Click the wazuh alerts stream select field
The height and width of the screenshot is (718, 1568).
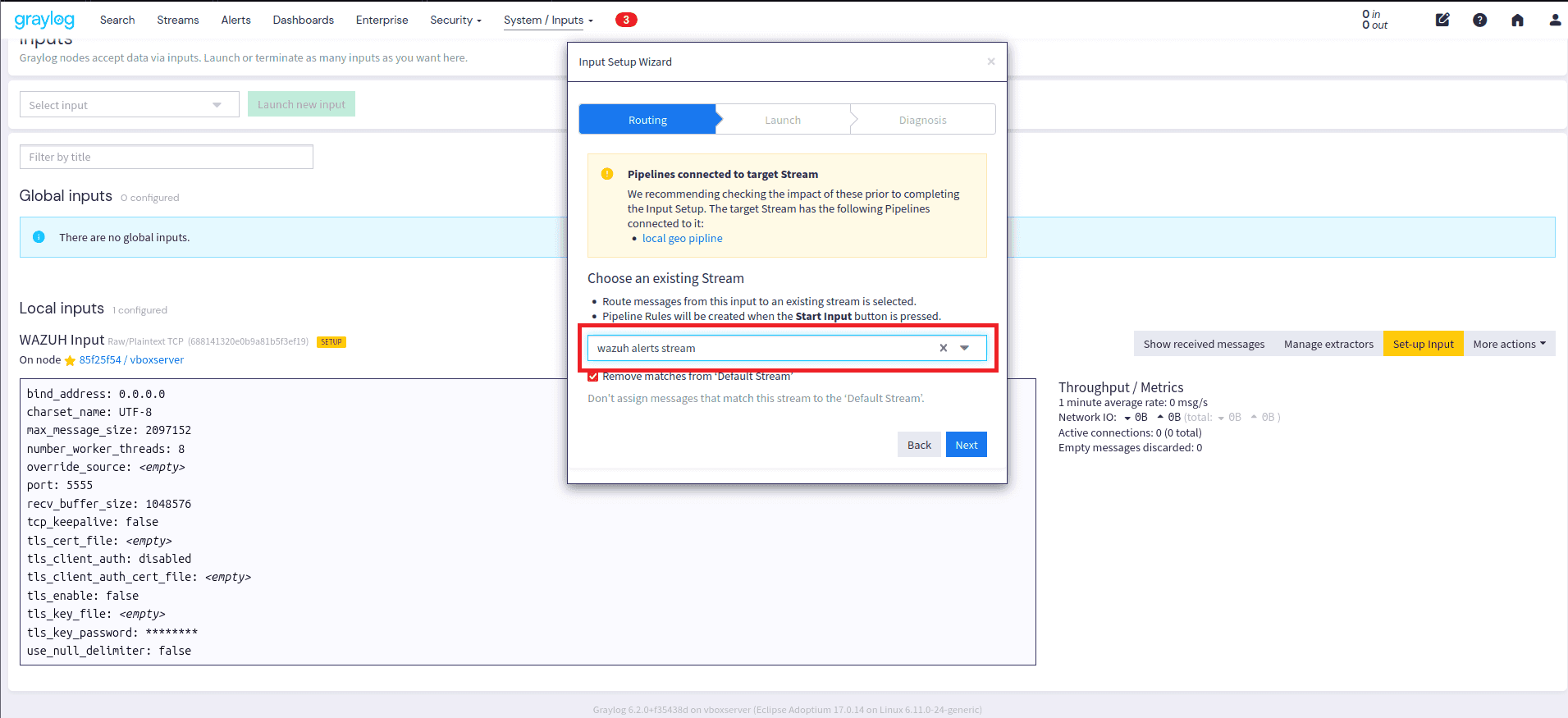click(x=787, y=348)
